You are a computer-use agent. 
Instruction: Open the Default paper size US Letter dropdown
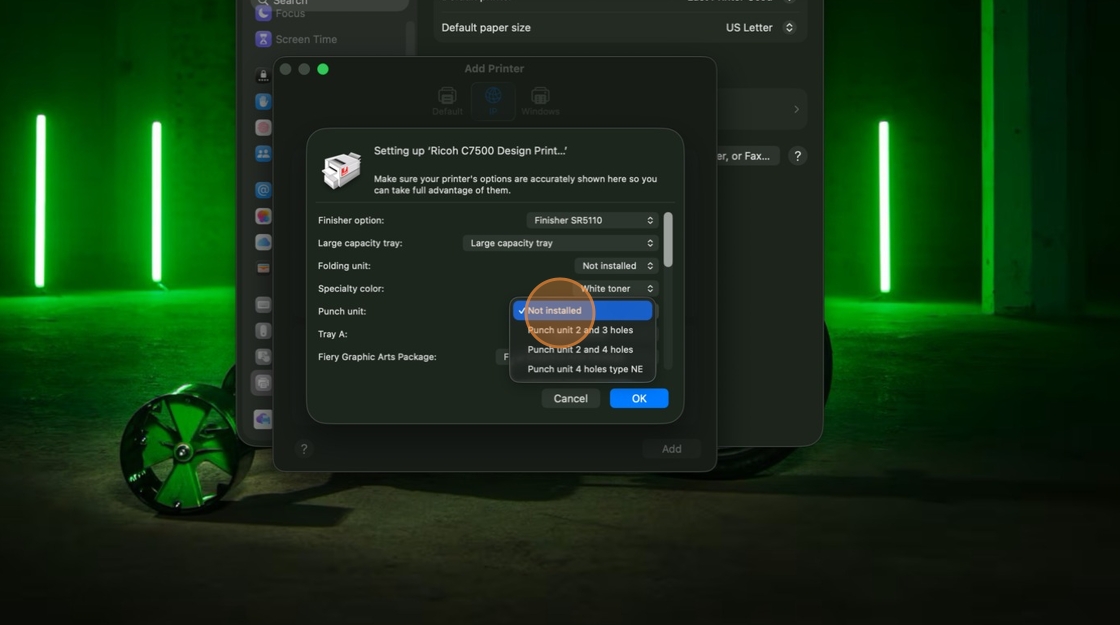[759, 27]
